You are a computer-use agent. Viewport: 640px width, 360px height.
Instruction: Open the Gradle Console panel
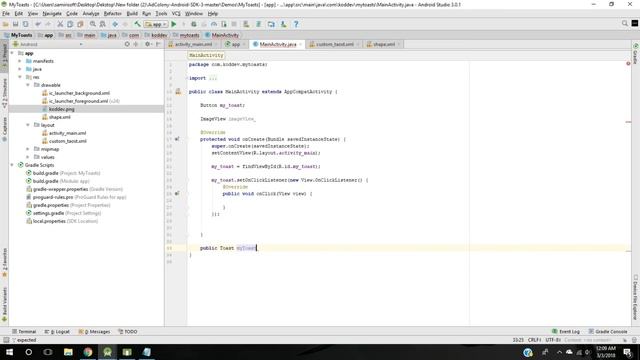[x=608, y=331]
